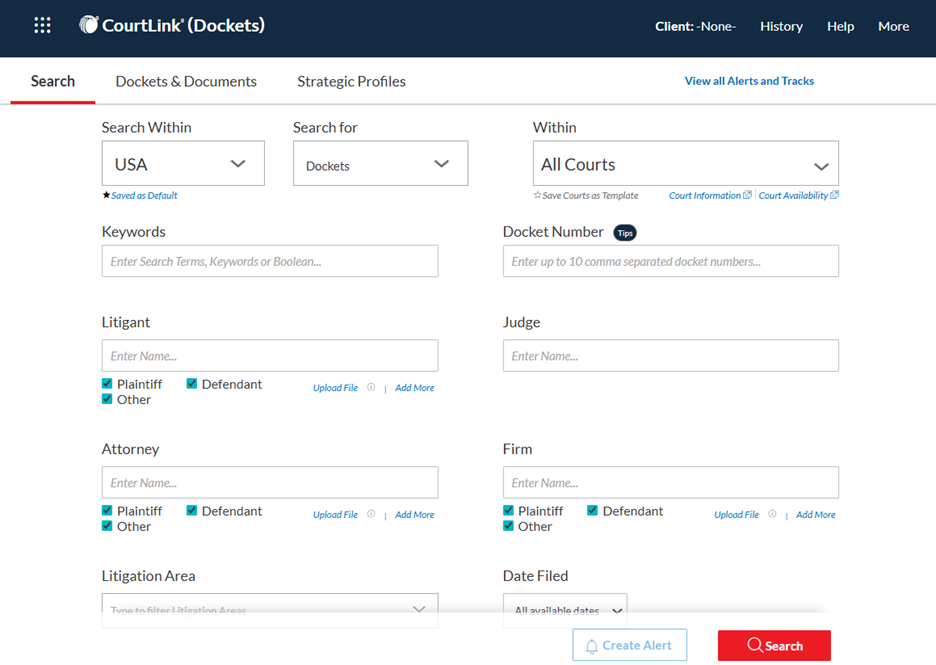The height and width of the screenshot is (665, 936).
Task: Click the Docket Number Tips badge
Action: (x=624, y=232)
